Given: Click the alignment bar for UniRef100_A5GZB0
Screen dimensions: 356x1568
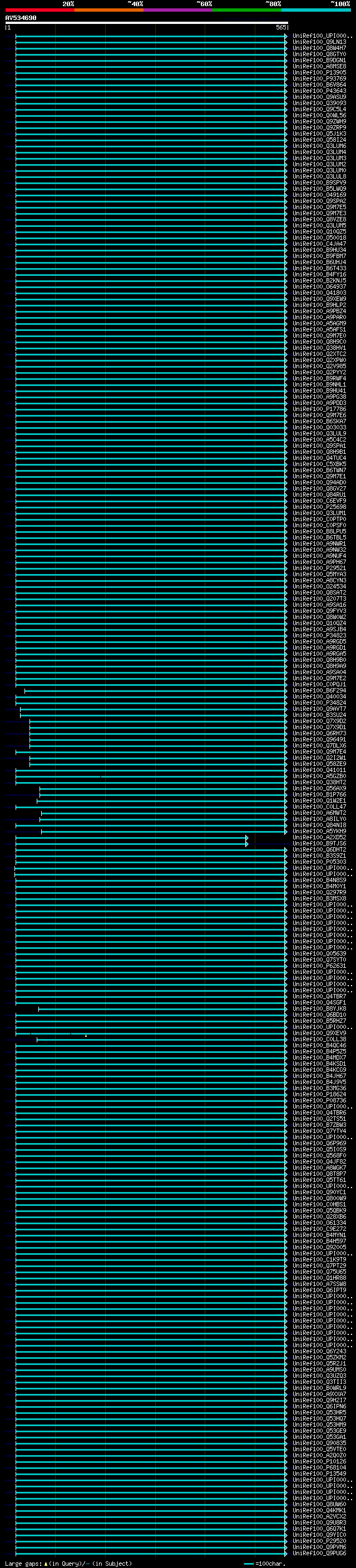Looking at the screenshot, I should (151, 776).
